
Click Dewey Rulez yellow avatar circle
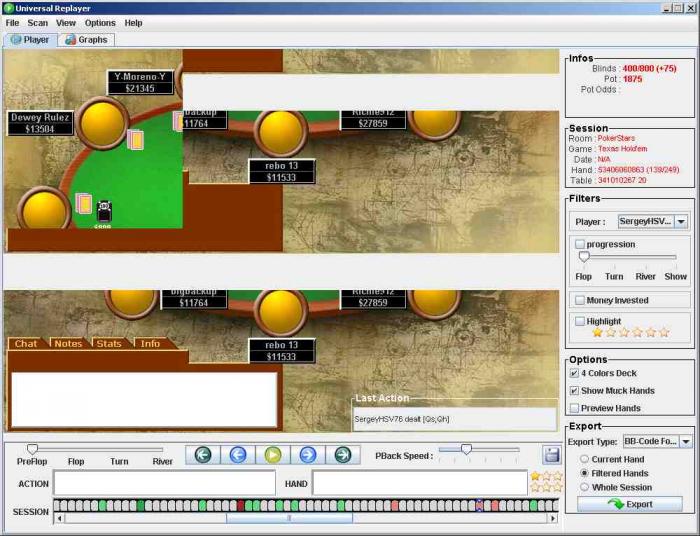102,123
